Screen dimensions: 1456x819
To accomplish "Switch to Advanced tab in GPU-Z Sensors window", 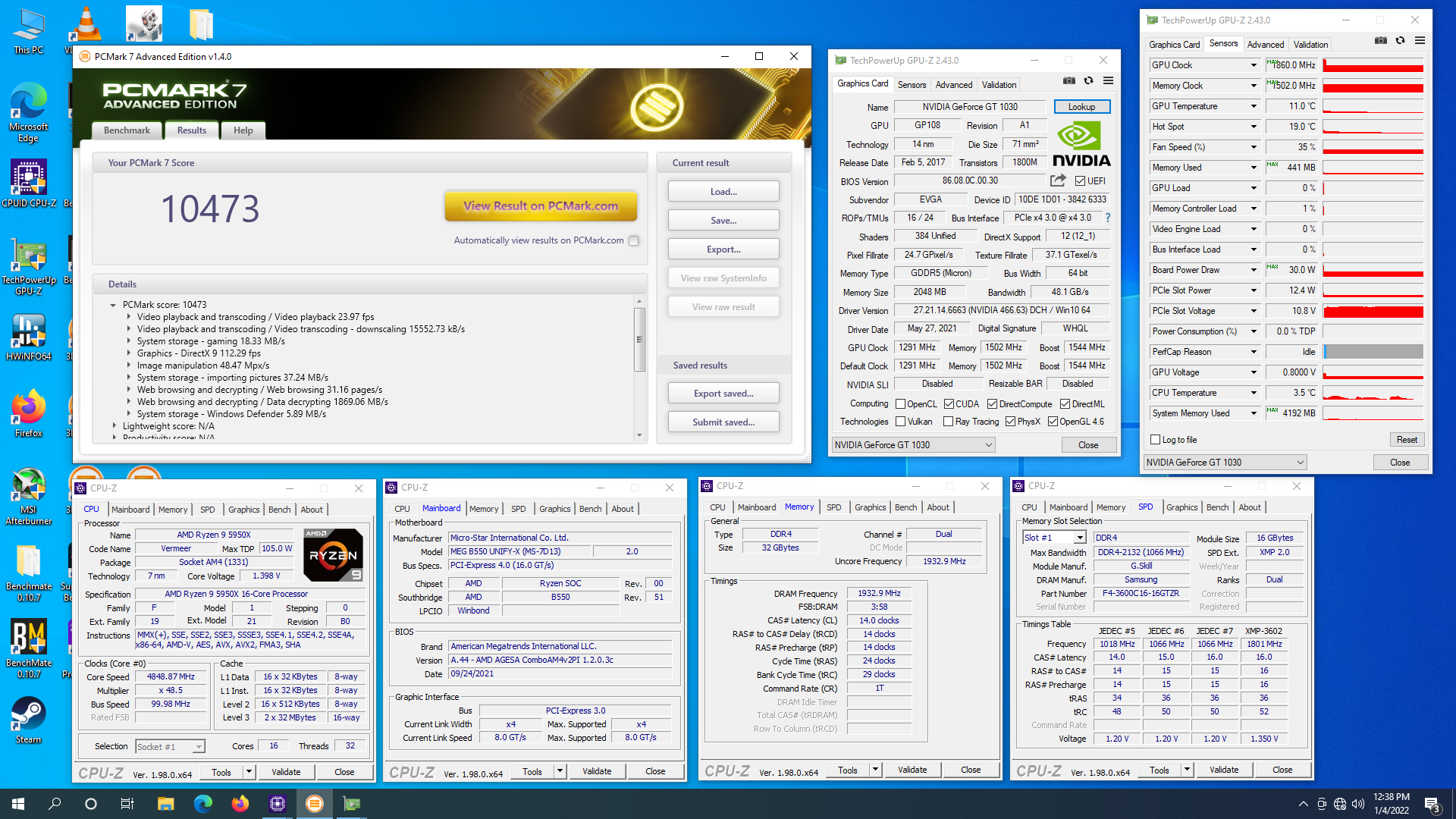I will click(x=1265, y=45).
